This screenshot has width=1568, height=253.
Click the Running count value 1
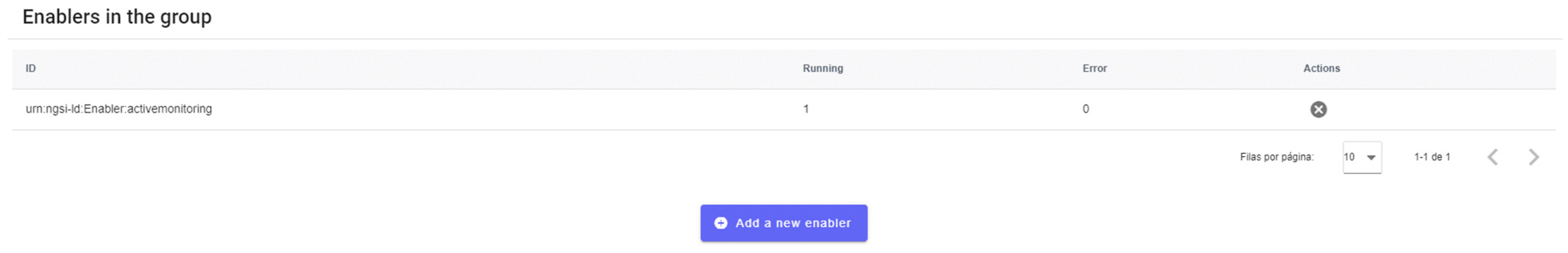(806, 109)
